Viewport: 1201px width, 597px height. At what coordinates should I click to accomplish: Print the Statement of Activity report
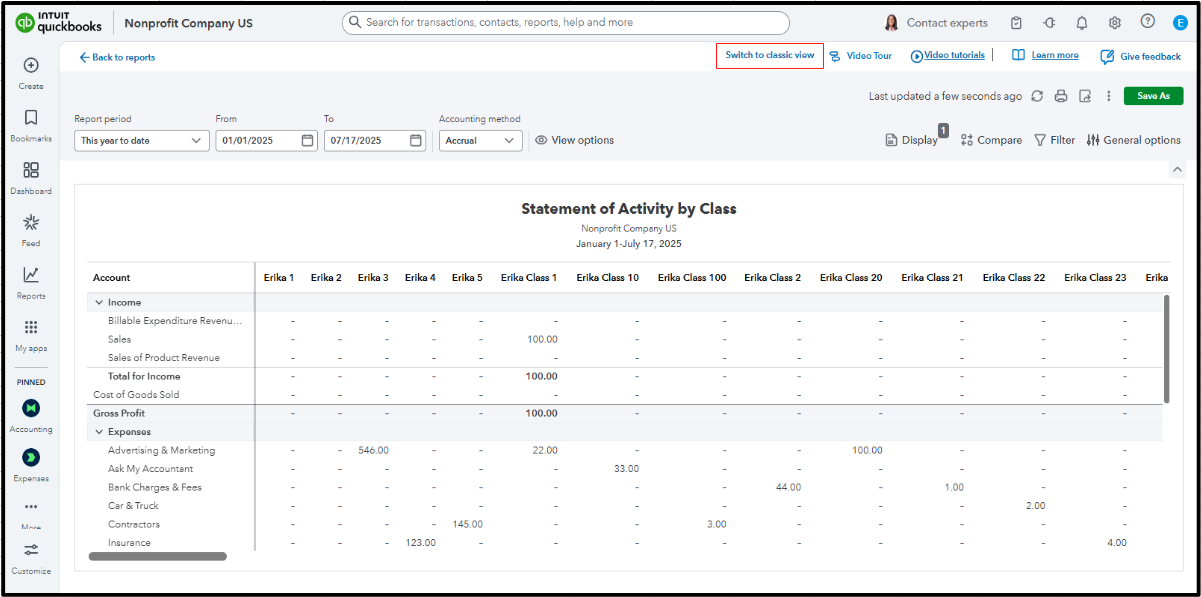pos(1061,95)
